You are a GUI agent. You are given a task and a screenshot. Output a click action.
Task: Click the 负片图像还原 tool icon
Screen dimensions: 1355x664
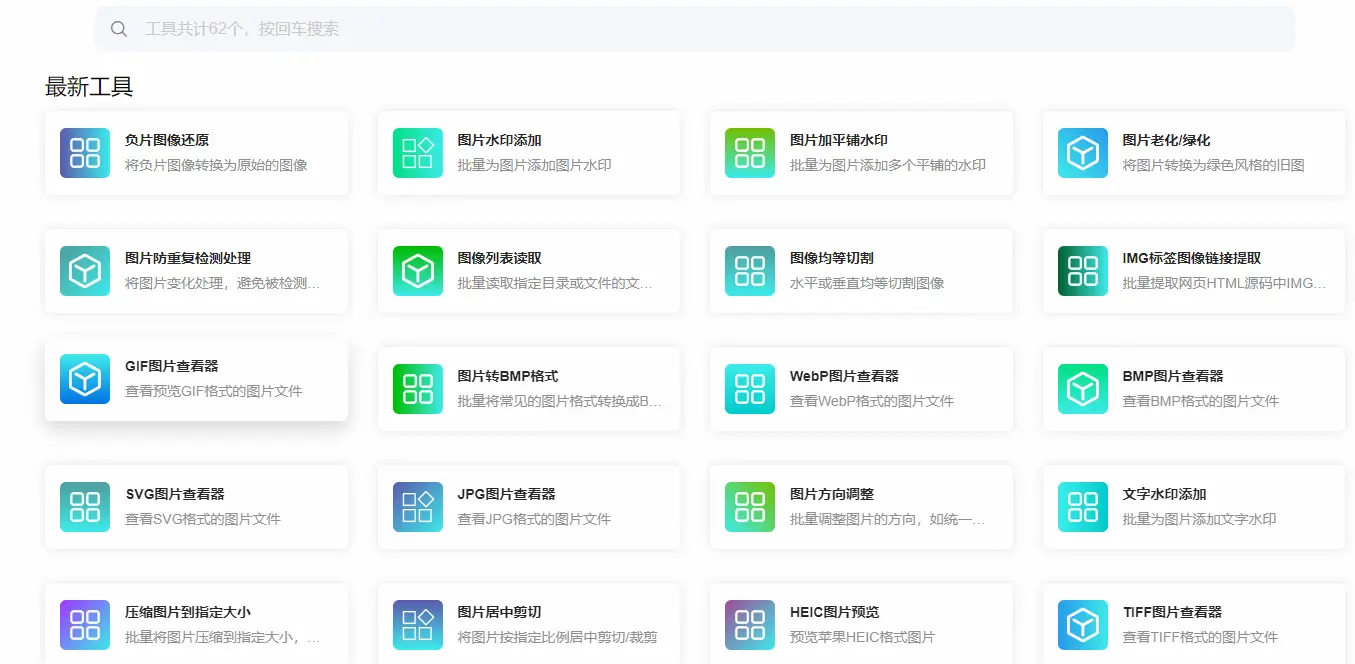coord(84,153)
